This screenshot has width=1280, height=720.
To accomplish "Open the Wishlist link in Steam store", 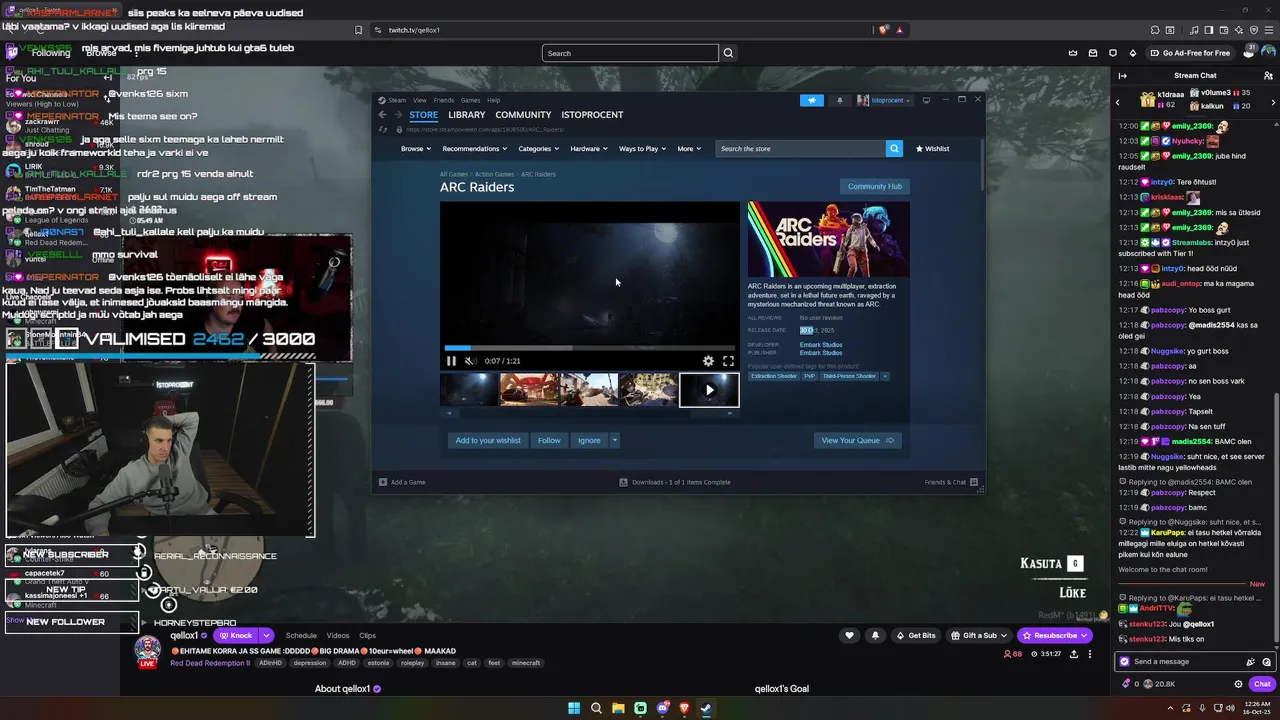I will 932,149.
